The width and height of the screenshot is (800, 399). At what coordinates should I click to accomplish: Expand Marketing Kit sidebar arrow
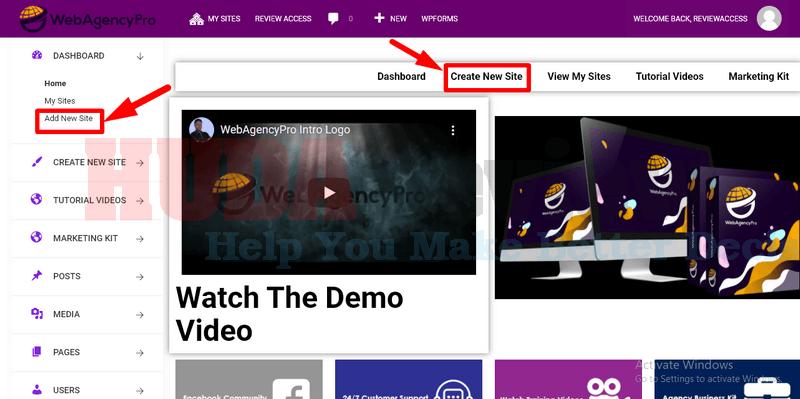(x=140, y=238)
